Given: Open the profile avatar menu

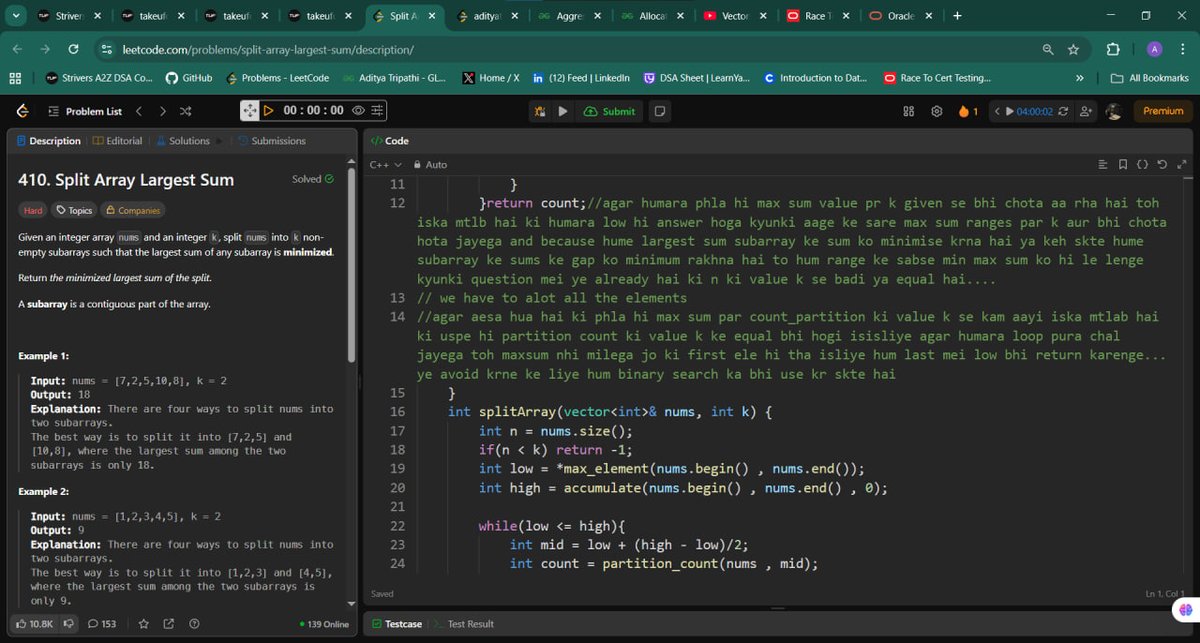Looking at the screenshot, I should pyautogui.click(x=1114, y=111).
